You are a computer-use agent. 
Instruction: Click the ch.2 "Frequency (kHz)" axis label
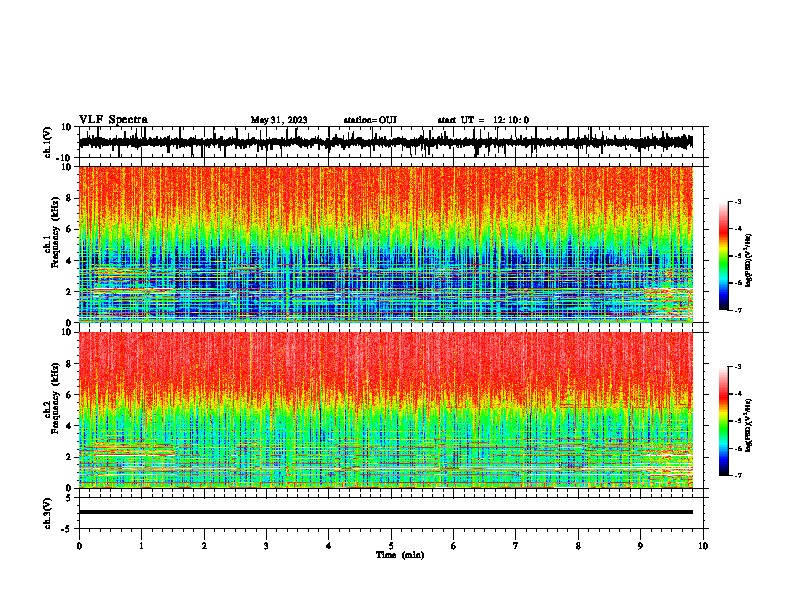[x=55, y=398]
